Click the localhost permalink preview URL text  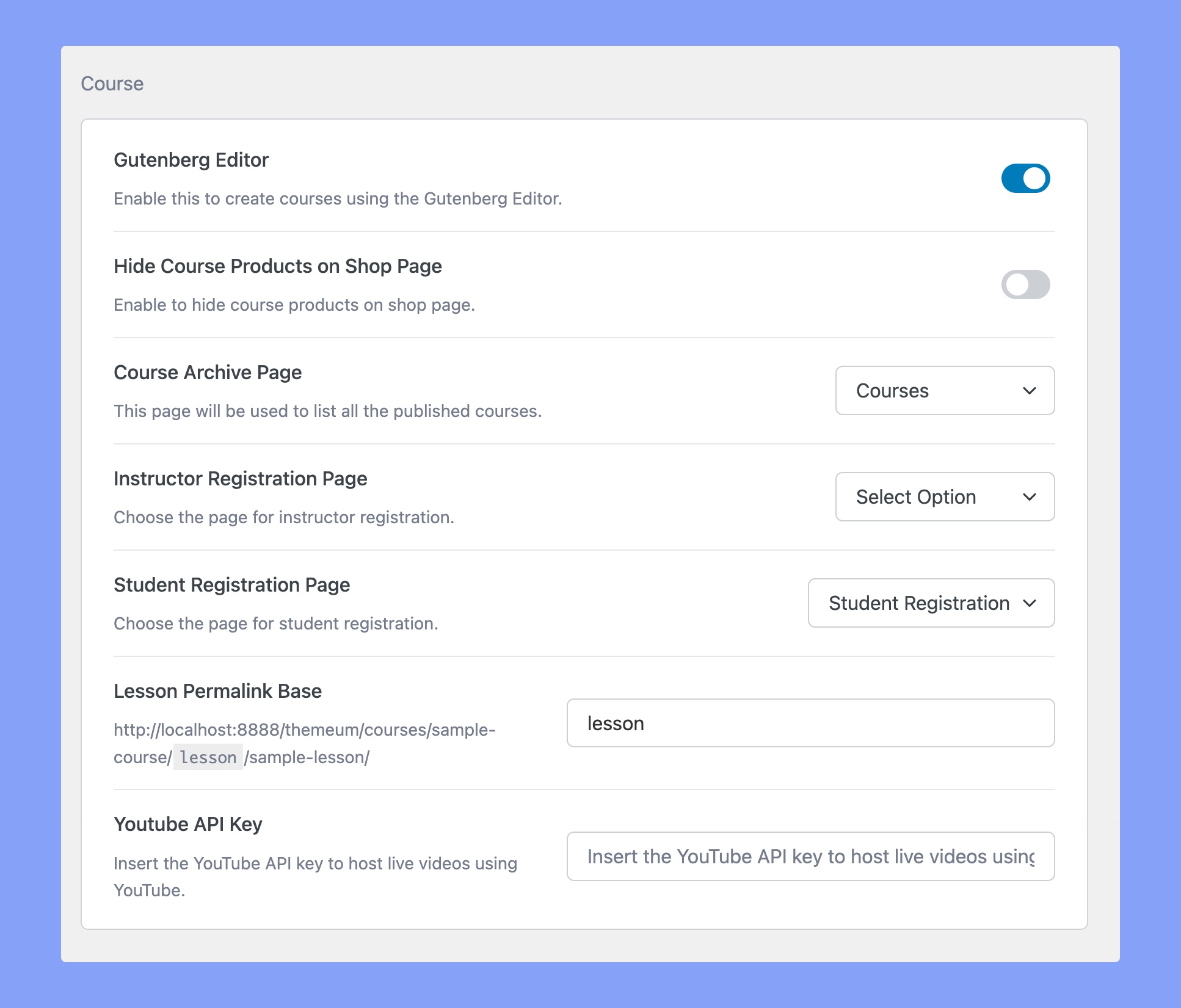pos(305,744)
